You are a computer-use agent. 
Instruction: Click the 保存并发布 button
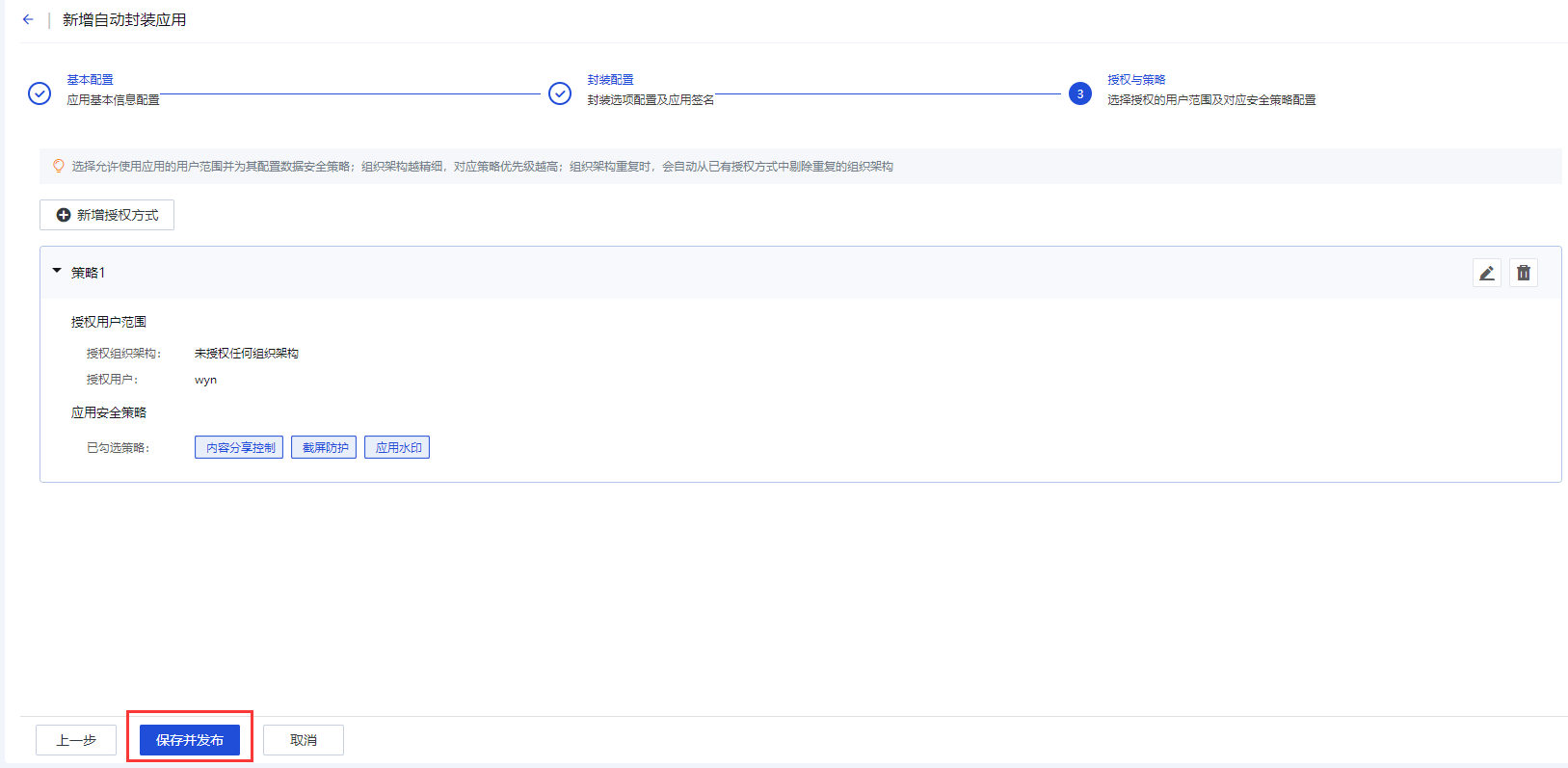(x=190, y=740)
